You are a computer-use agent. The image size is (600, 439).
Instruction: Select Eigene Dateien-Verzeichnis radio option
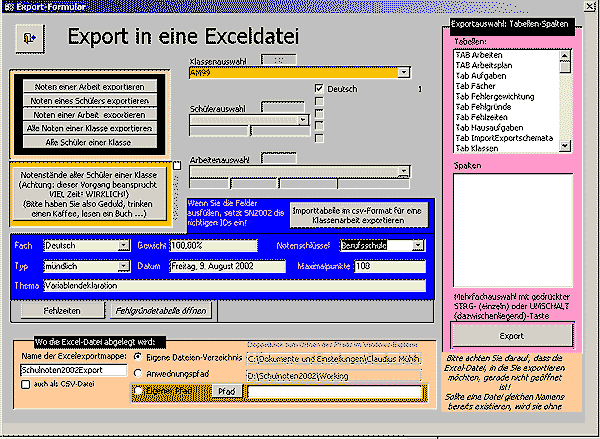pos(137,355)
